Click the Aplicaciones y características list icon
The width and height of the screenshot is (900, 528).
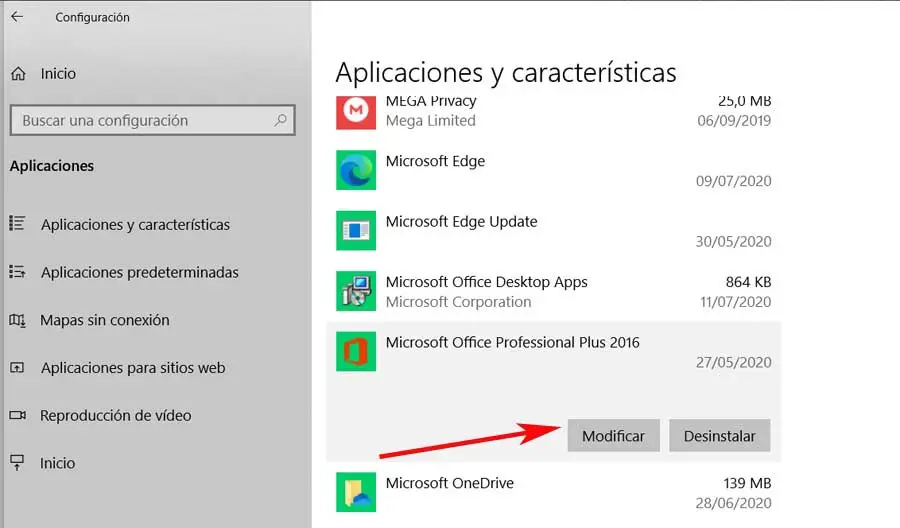coord(17,223)
